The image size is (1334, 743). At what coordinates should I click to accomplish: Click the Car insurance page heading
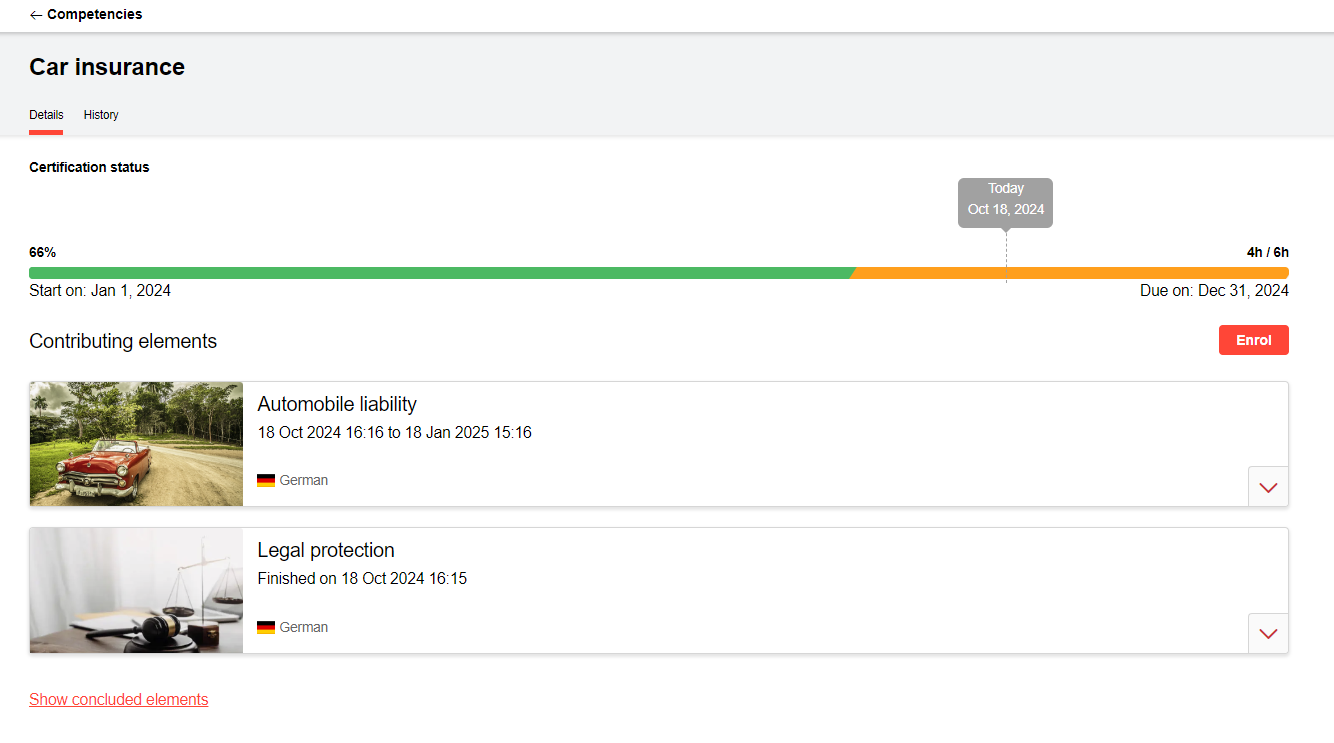point(107,67)
